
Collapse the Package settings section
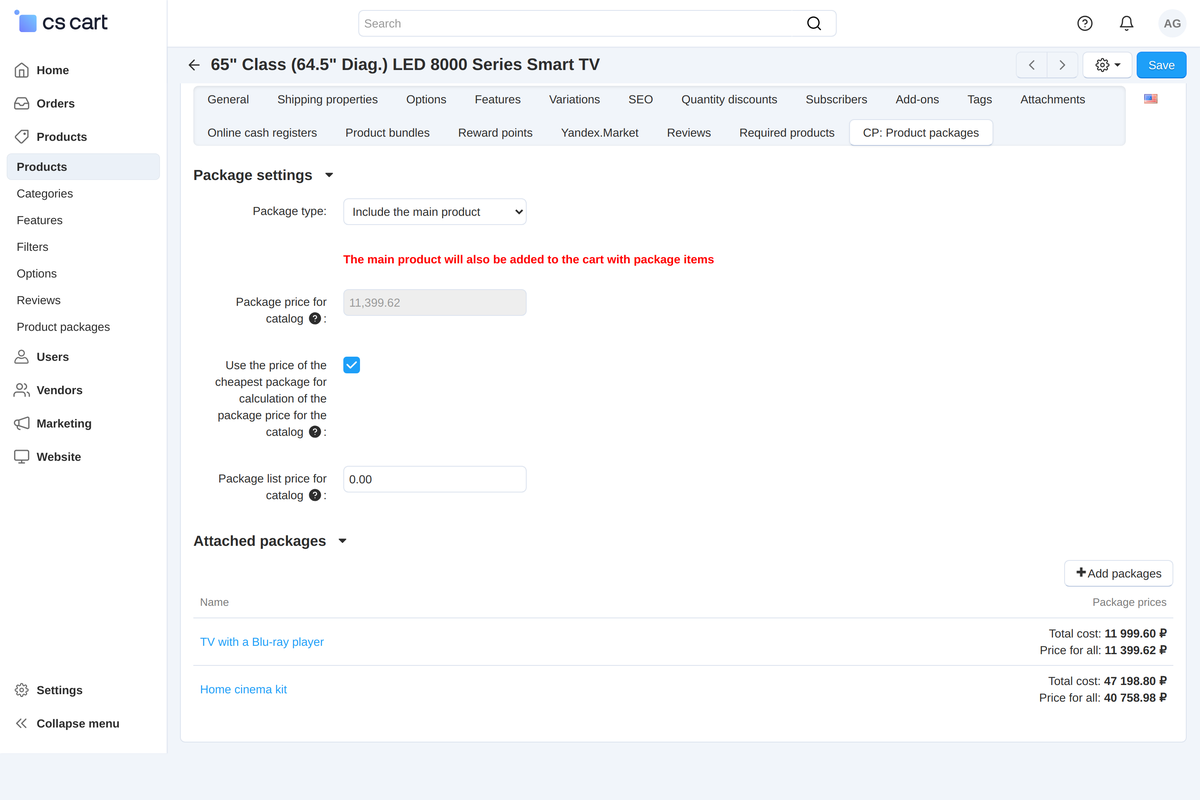[x=329, y=176]
